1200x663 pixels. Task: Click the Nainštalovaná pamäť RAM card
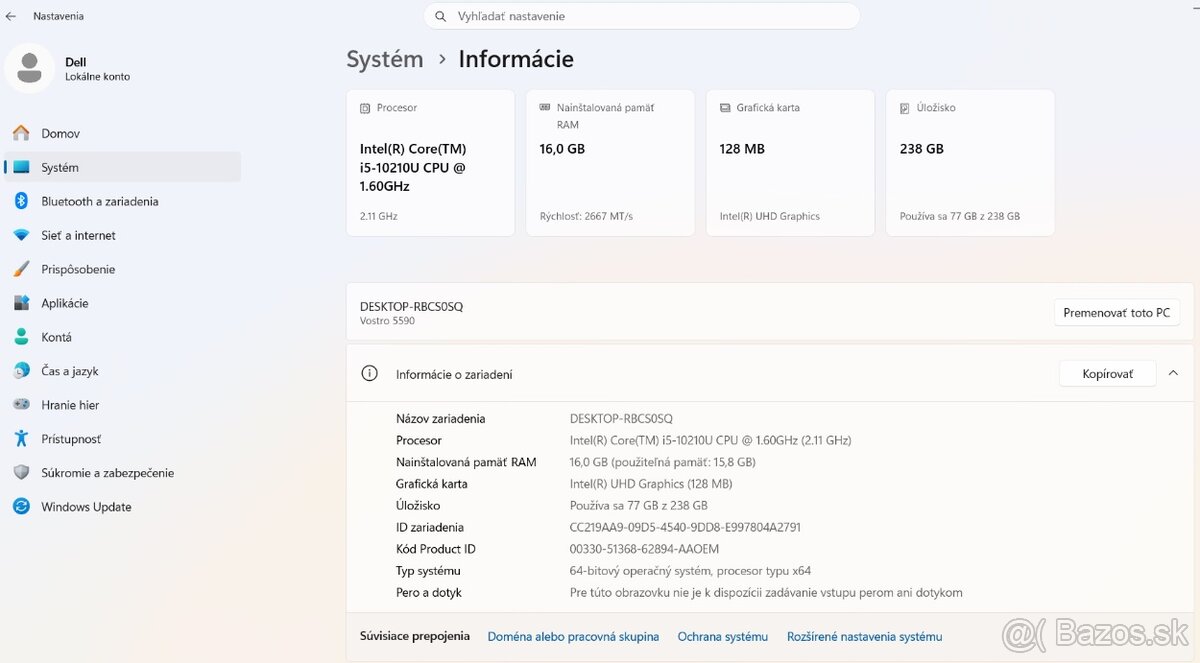[x=610, y=163]
